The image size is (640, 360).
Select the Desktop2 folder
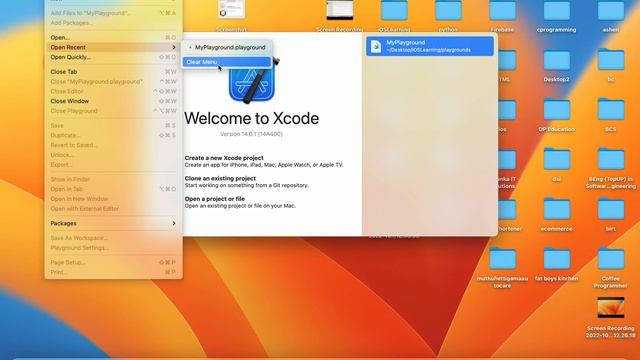pyautogui.click(x=556, y=60)
